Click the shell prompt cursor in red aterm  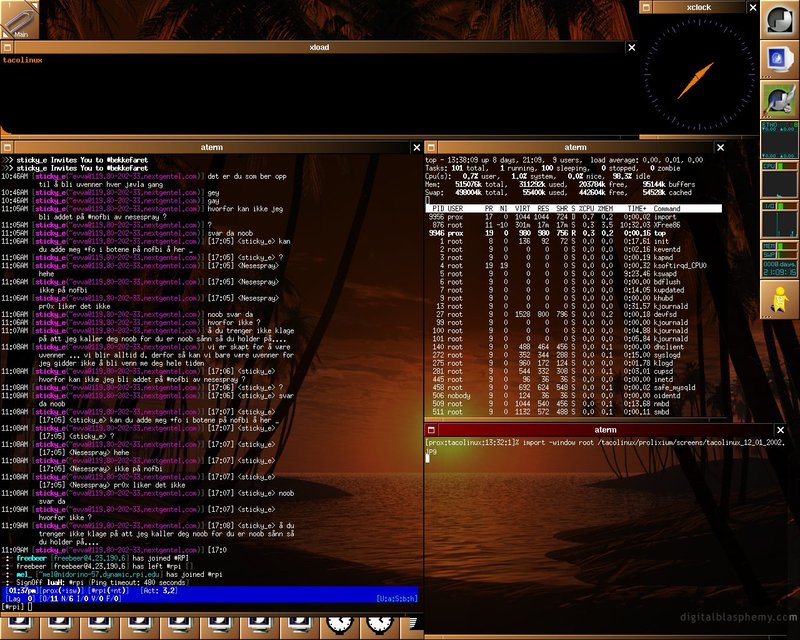click(x=428, y=458)
